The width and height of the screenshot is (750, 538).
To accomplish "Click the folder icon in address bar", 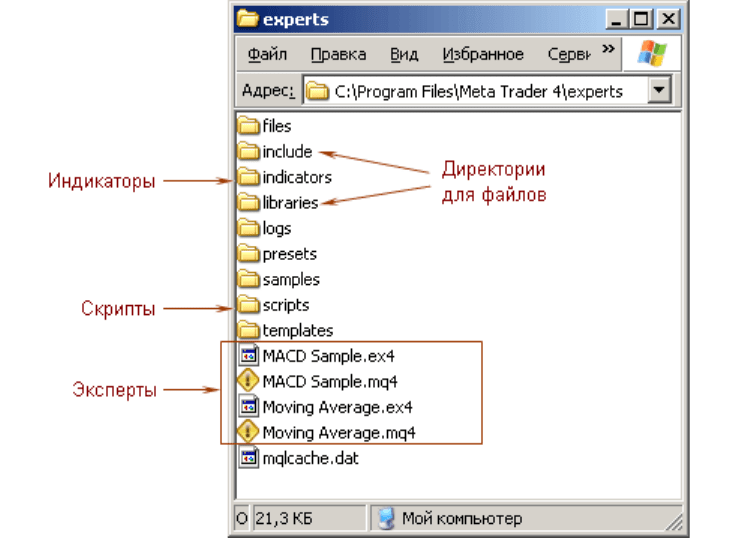I will coord(317,91).
